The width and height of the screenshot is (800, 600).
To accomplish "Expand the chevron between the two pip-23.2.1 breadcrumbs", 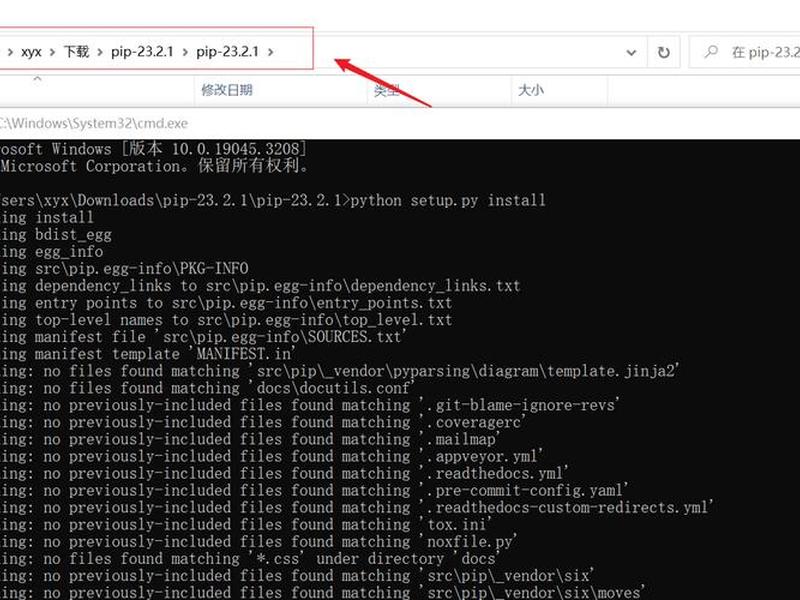I will pos(185,52).
